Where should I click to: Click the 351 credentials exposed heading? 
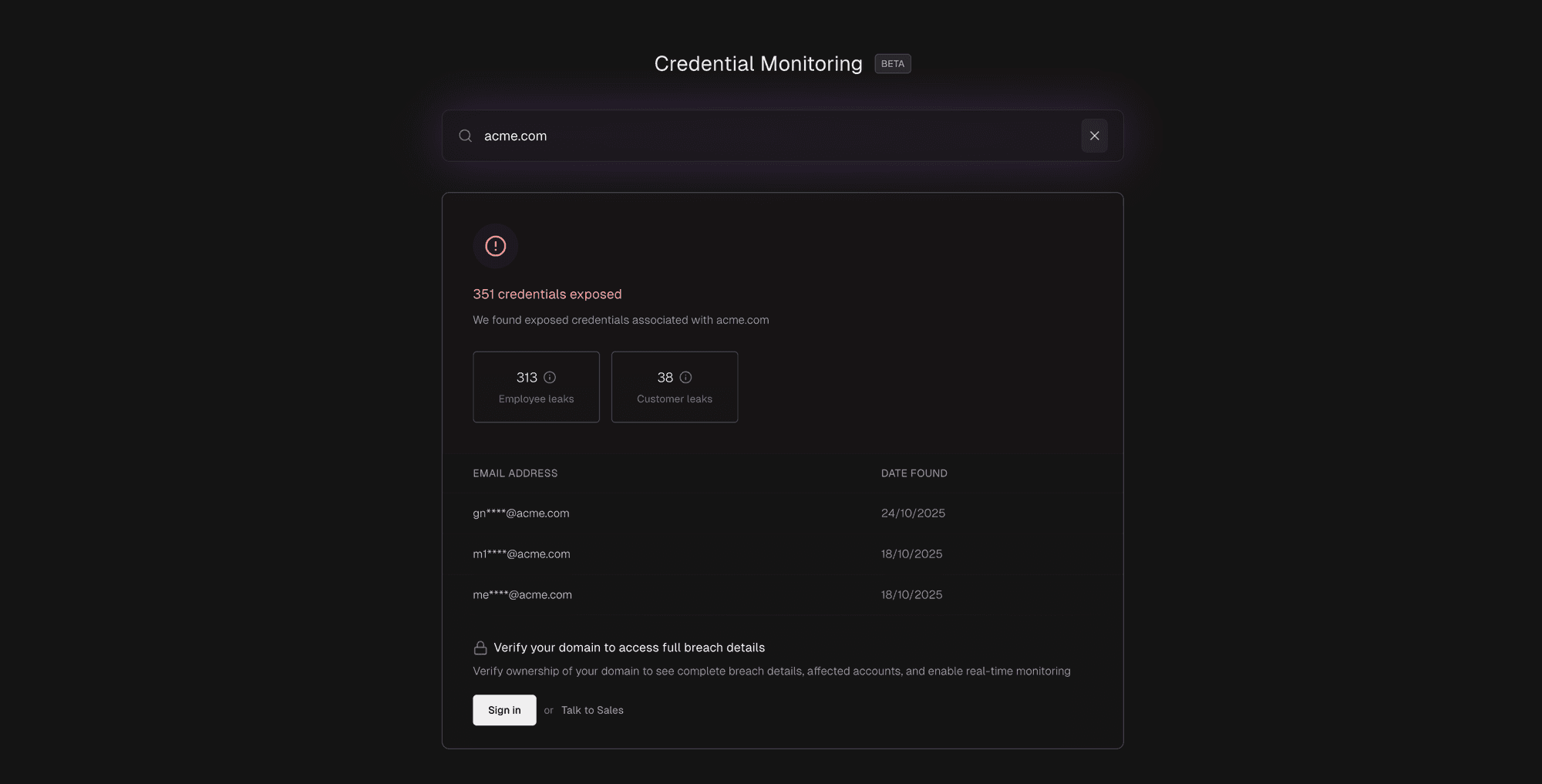click(547, 294)
